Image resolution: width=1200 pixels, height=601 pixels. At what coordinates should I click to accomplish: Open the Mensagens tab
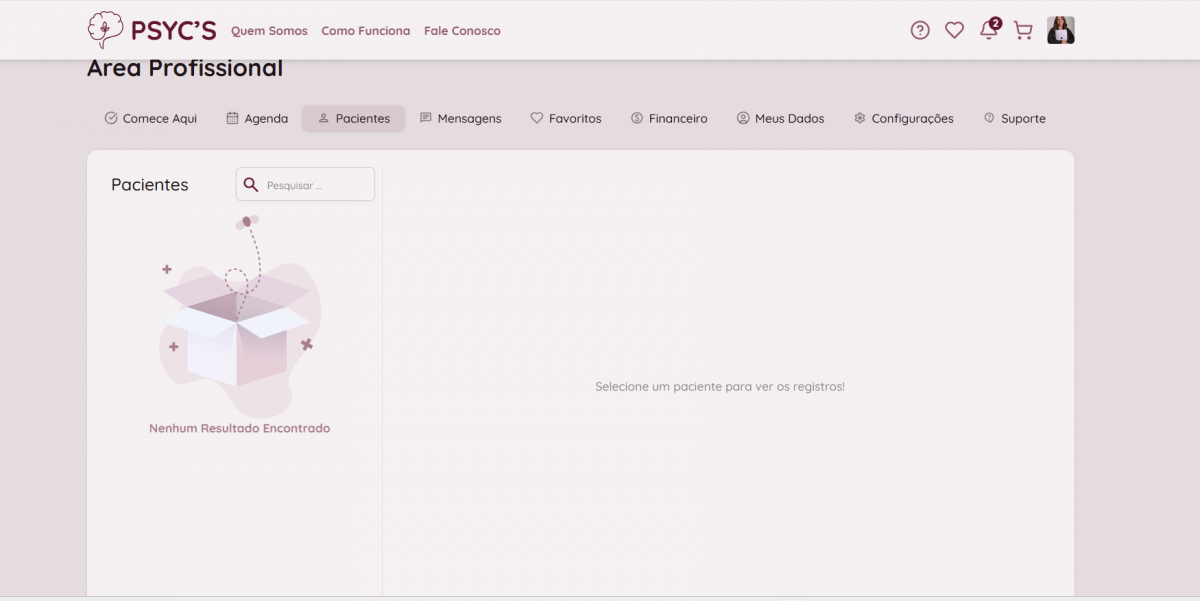(460, 118)
